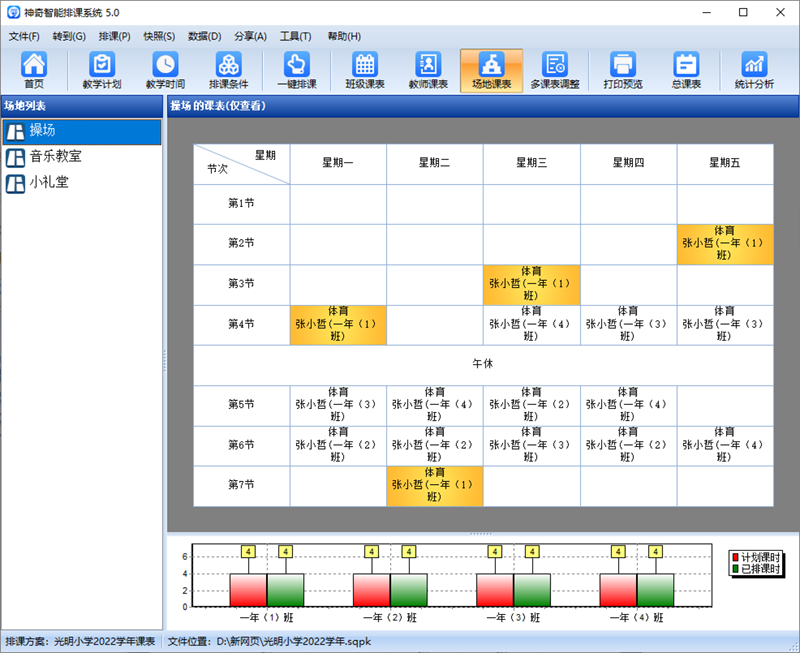800x653 pixels.
Task: Select 音乐教室 in the venue list
Action: (x=82, y=158)
